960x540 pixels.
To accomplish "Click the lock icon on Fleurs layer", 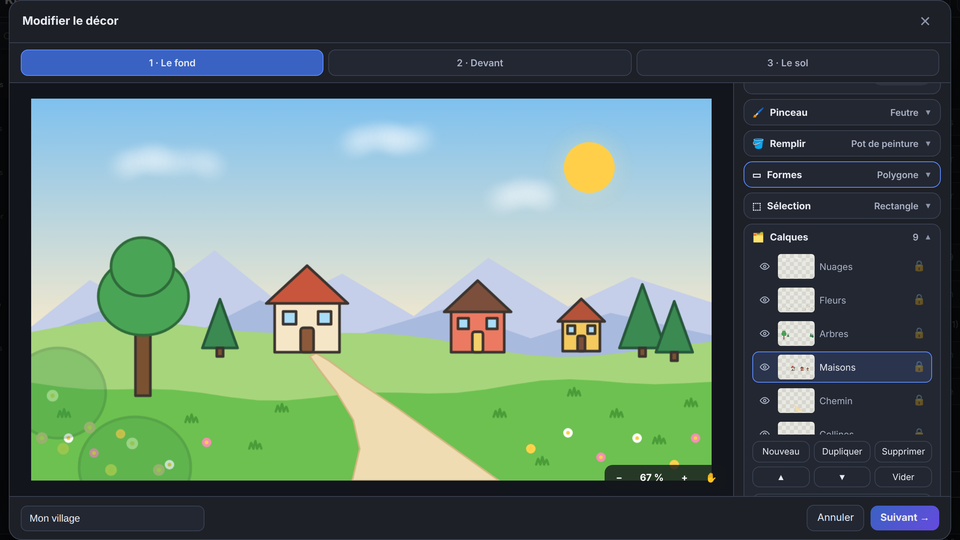I will coord(919,300).
